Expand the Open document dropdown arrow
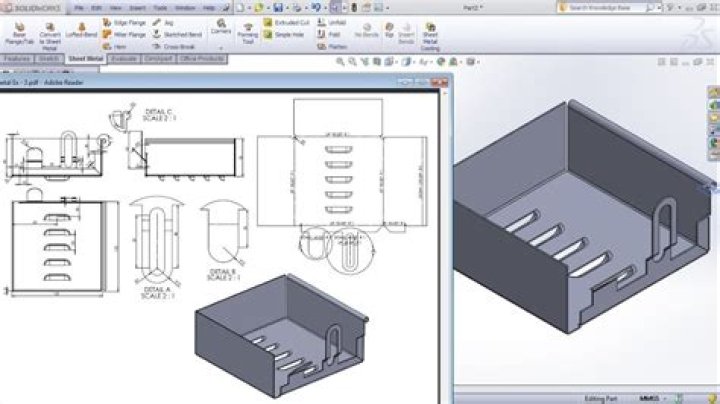The image size is (720, 404). (x=267, y=8)
